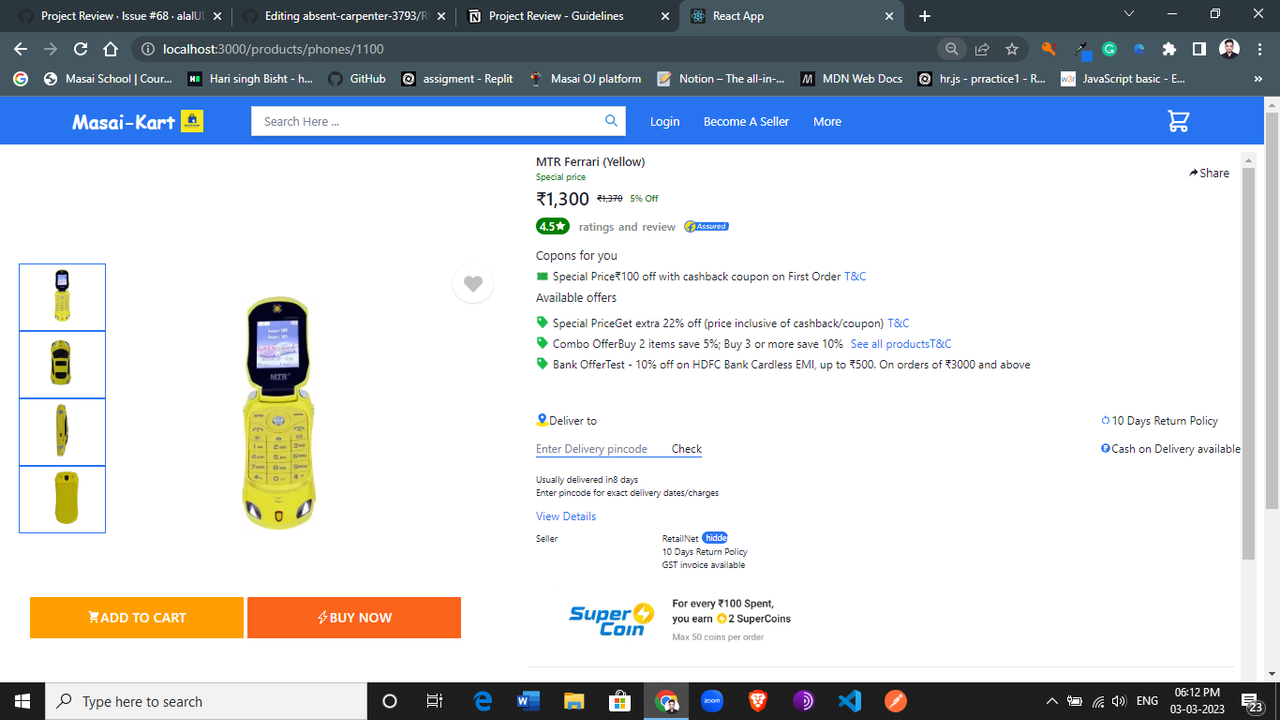Screen dimensions: 1280x720
Task: Open Microsoft Edge from taskbar
Action: point(482,701)
